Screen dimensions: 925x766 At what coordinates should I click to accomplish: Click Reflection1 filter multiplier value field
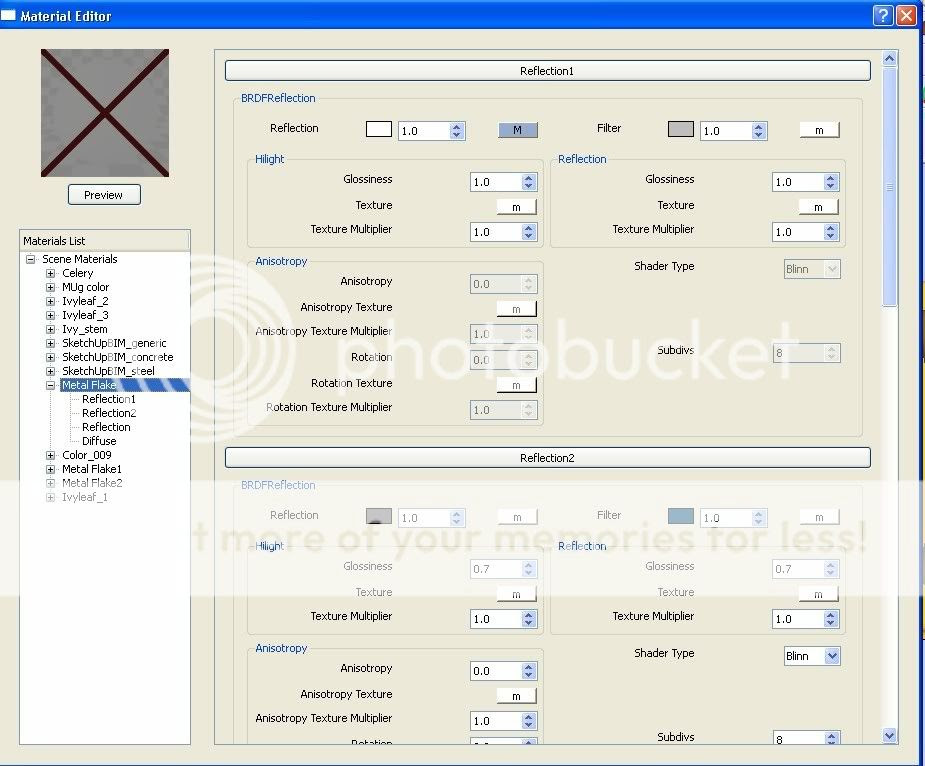pyautogui.click(x=726, y=131)
